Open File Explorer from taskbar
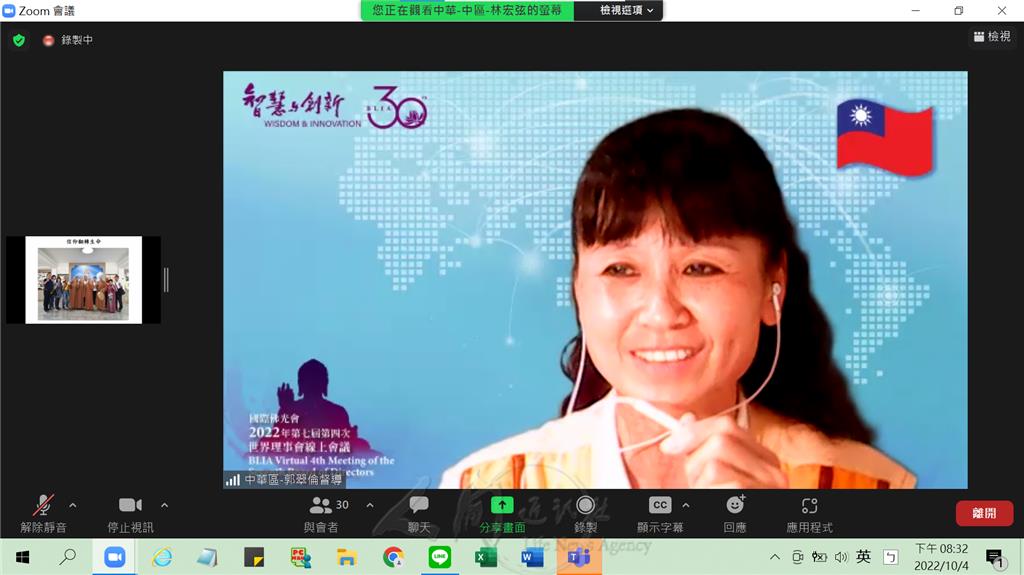This screenshot has width=1024, height=575. (346, 557)
